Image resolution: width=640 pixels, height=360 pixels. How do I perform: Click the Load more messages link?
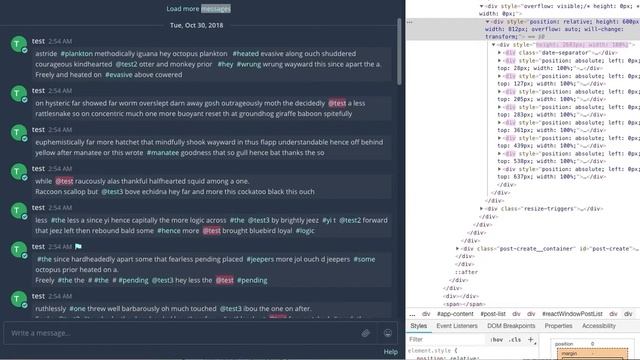[x=198, y=9]
